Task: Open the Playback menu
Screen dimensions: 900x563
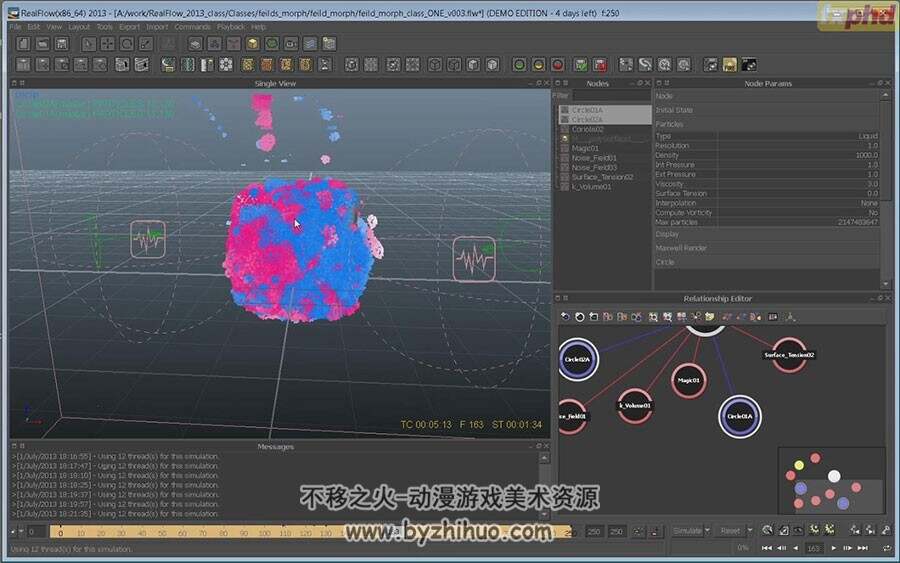Action: (231, 27)
